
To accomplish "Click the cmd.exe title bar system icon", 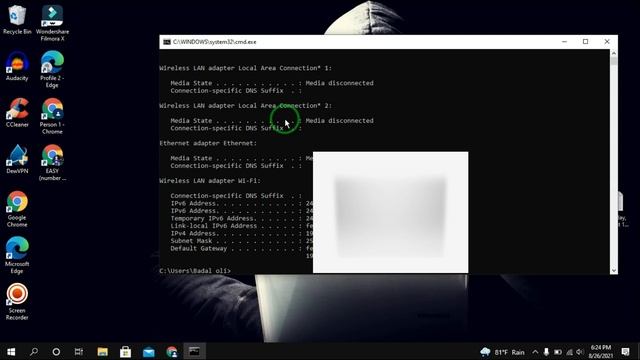I will [x=167, y=42].
